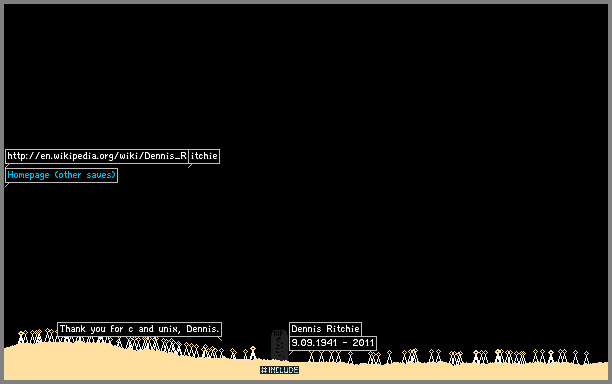Select the pointer tail of Thank you sign
This screenshot has height=384, width=612.
coord(220,338)
